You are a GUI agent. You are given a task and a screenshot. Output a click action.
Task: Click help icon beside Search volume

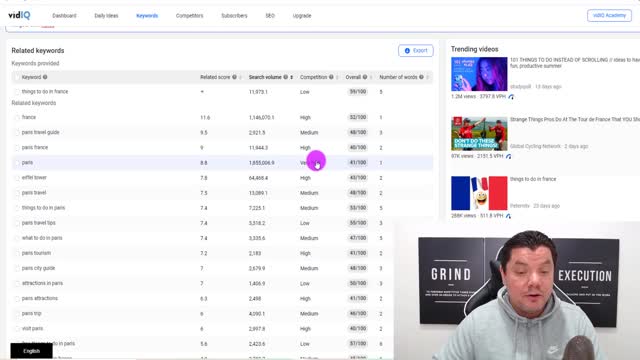286,77
